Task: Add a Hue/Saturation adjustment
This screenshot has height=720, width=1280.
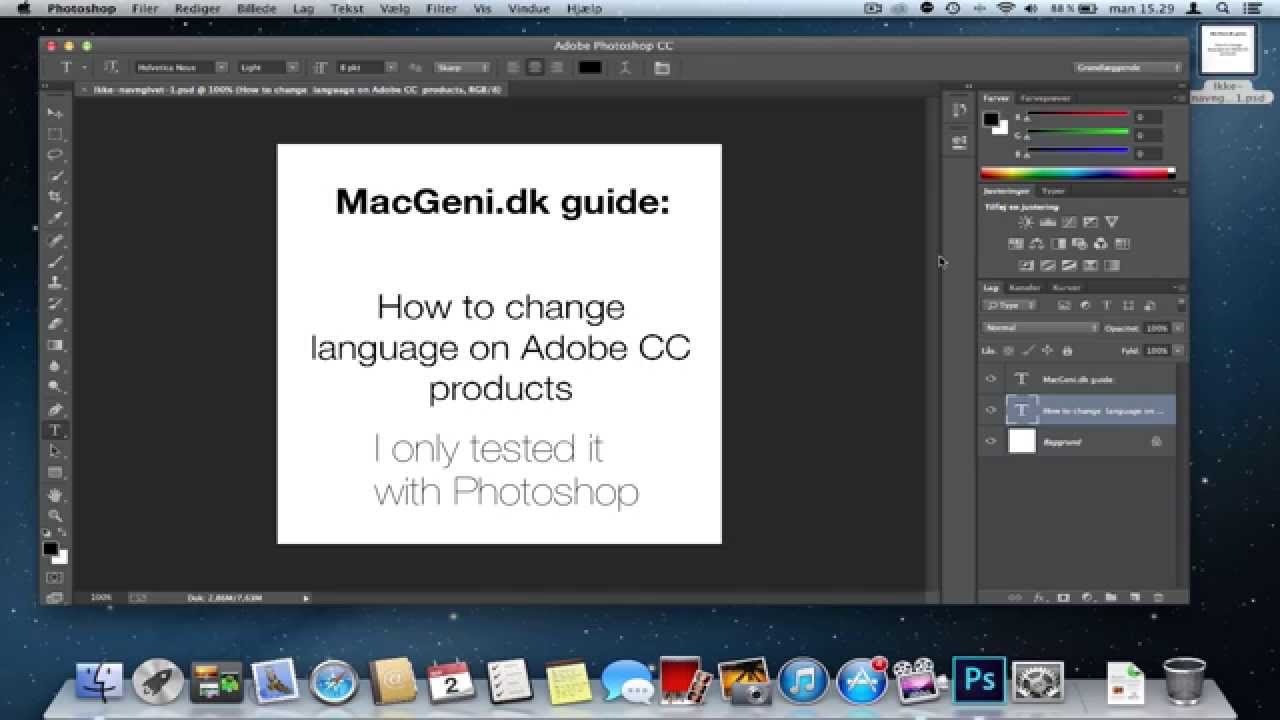Action: pos(1015,244)
